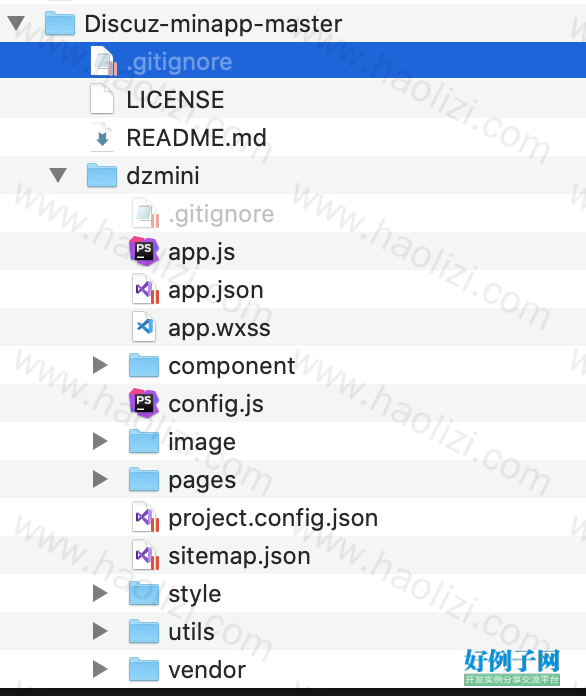
Task: Select the style folder name
Action: click(194, 595)
